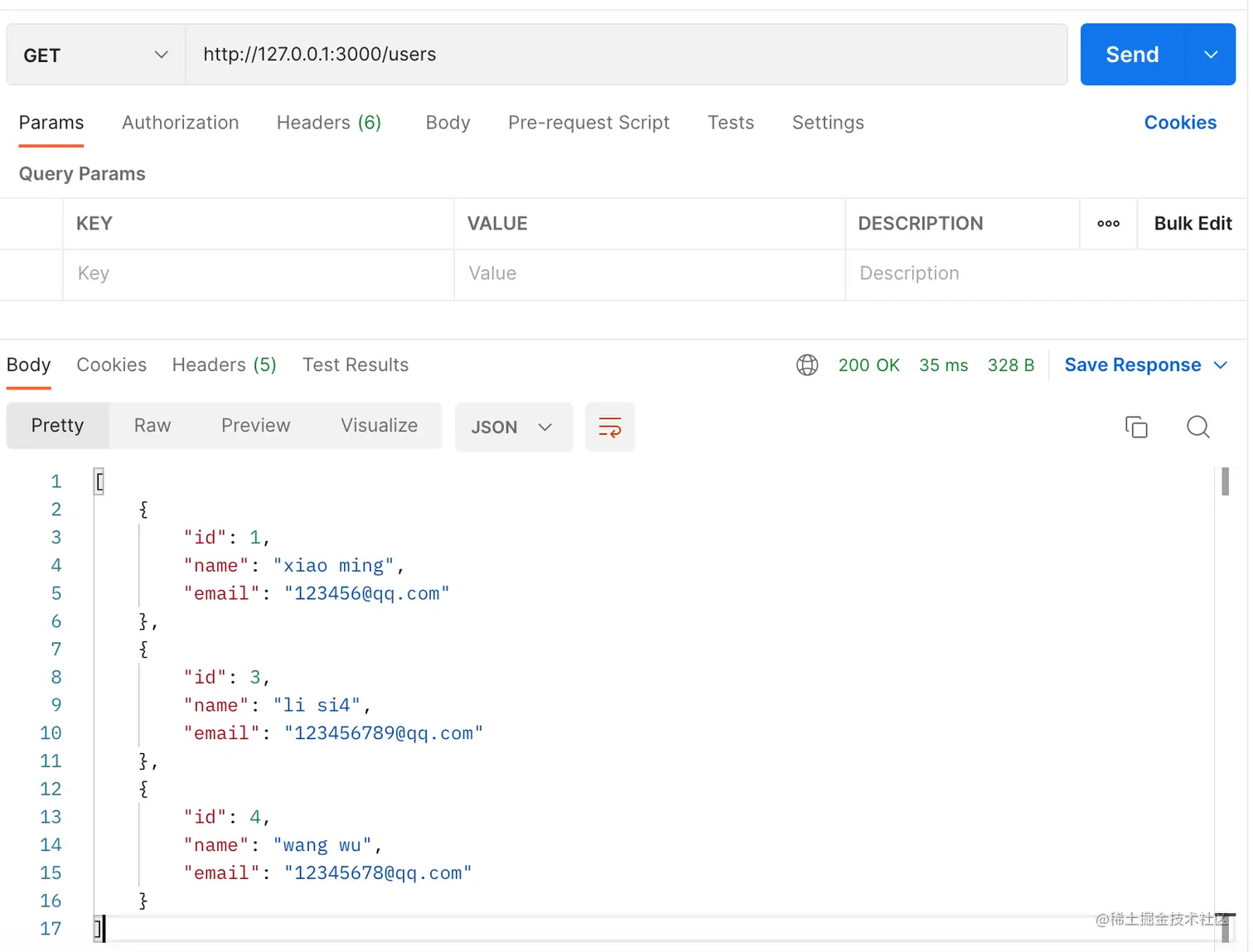Select the Params tab
1253x952 pixels.
(51, 123)
